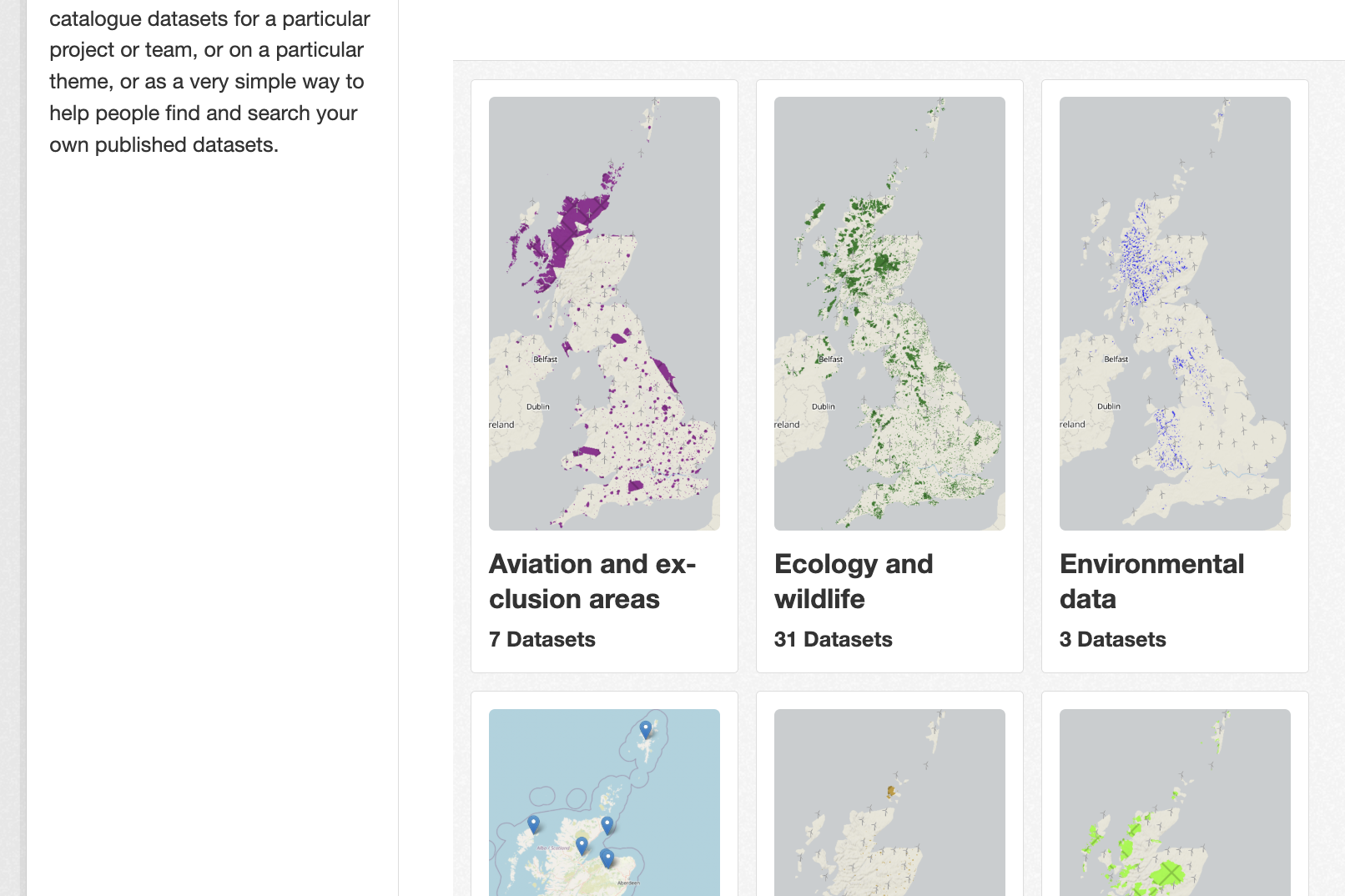Open the green Ecology and wildlife map thumbnail
Image resolution: width=1345 pixels, height=896 pixels.
[x=889, y=313]
